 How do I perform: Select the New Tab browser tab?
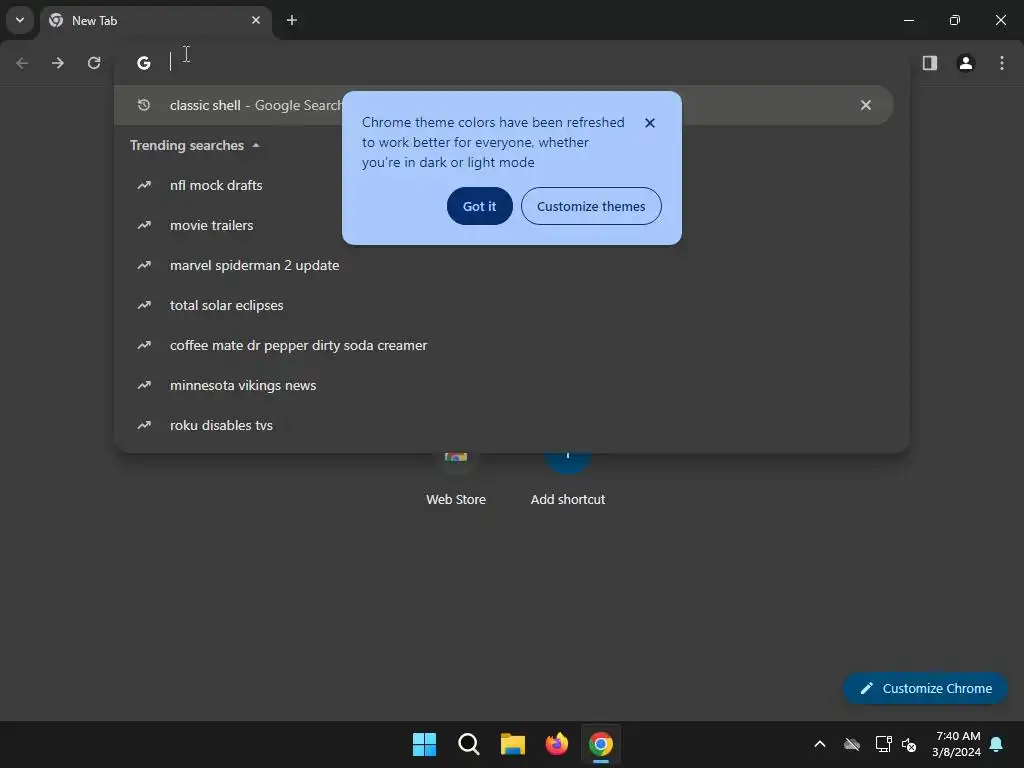tap(155, 21)
